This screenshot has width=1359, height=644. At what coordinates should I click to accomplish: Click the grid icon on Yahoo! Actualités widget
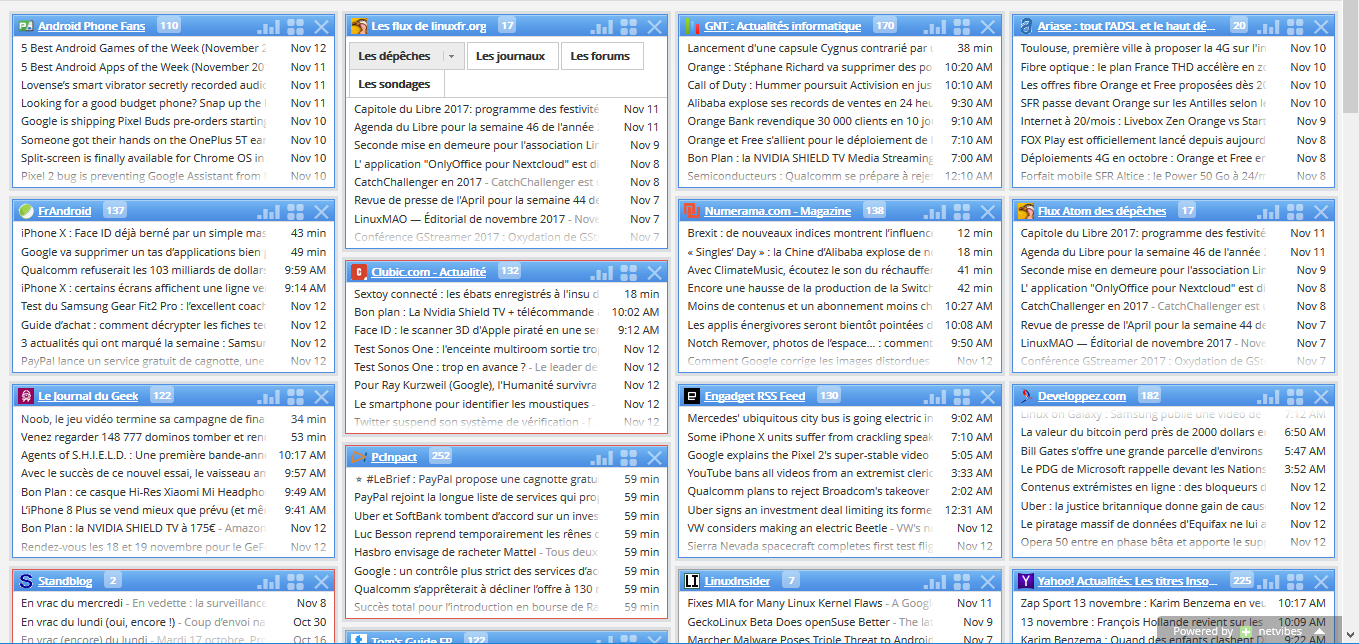[x=1296, y=581]
